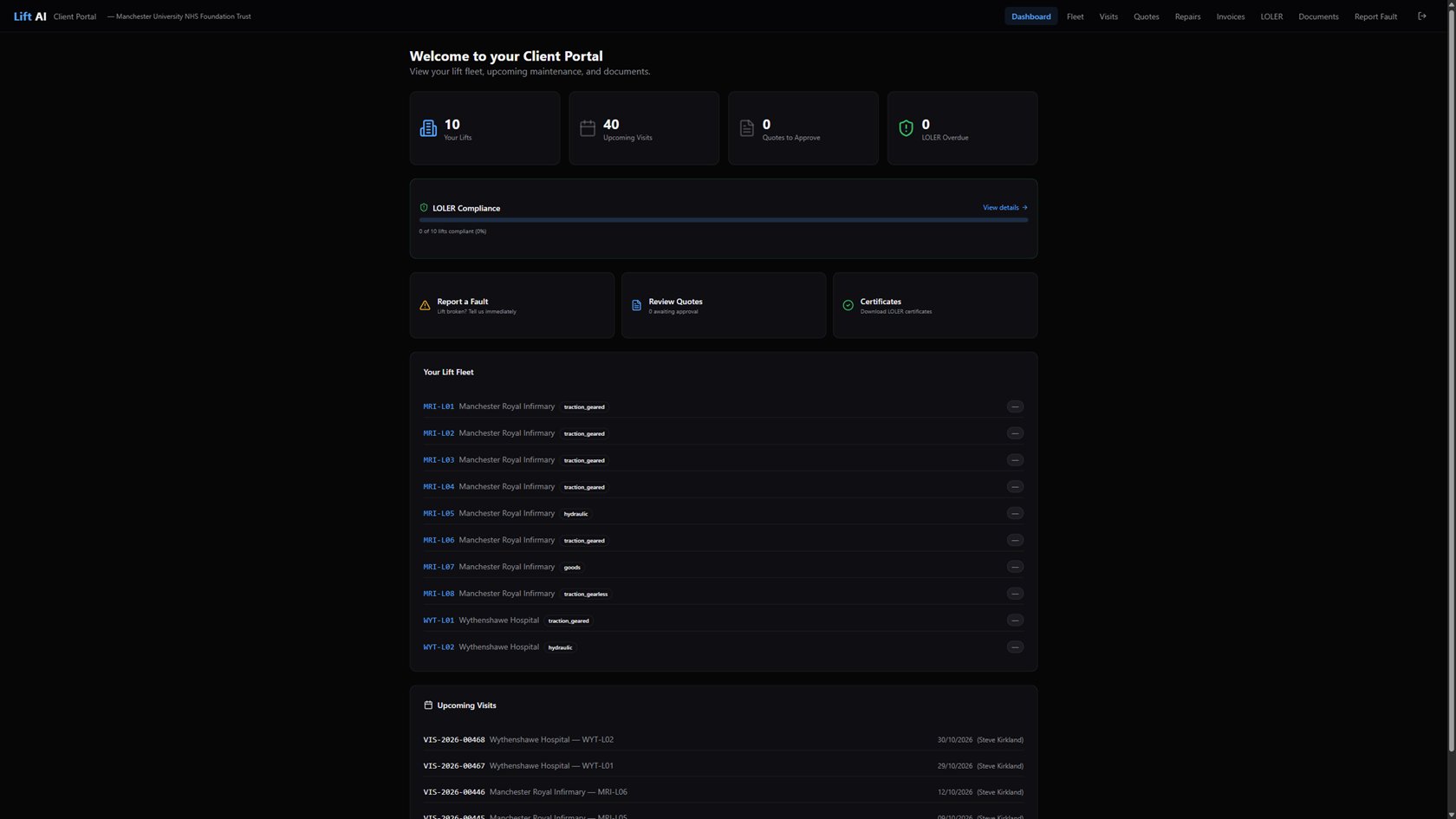Viewport: 1456px width, 819px height.
Task: Click the logout icon in top bar
Action: (x=1422, y=16)
